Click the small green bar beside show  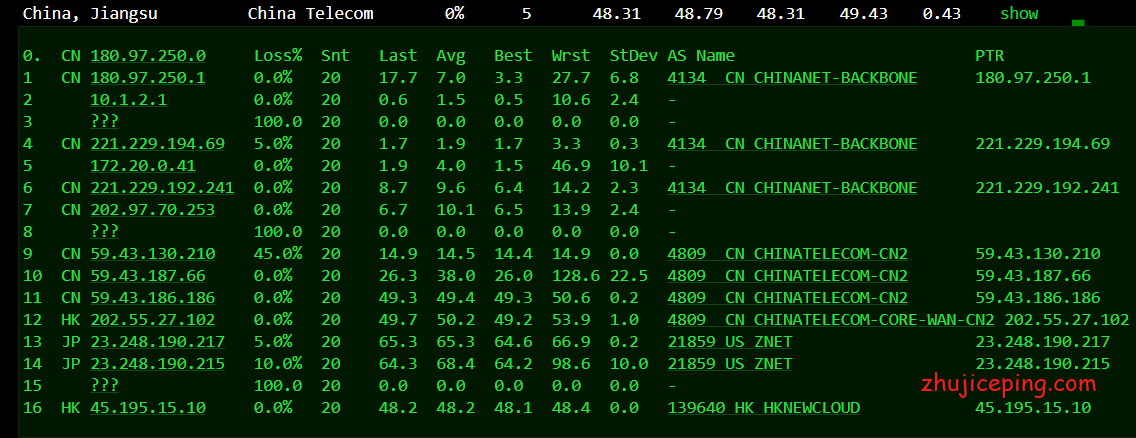(x=1077, y=21)
